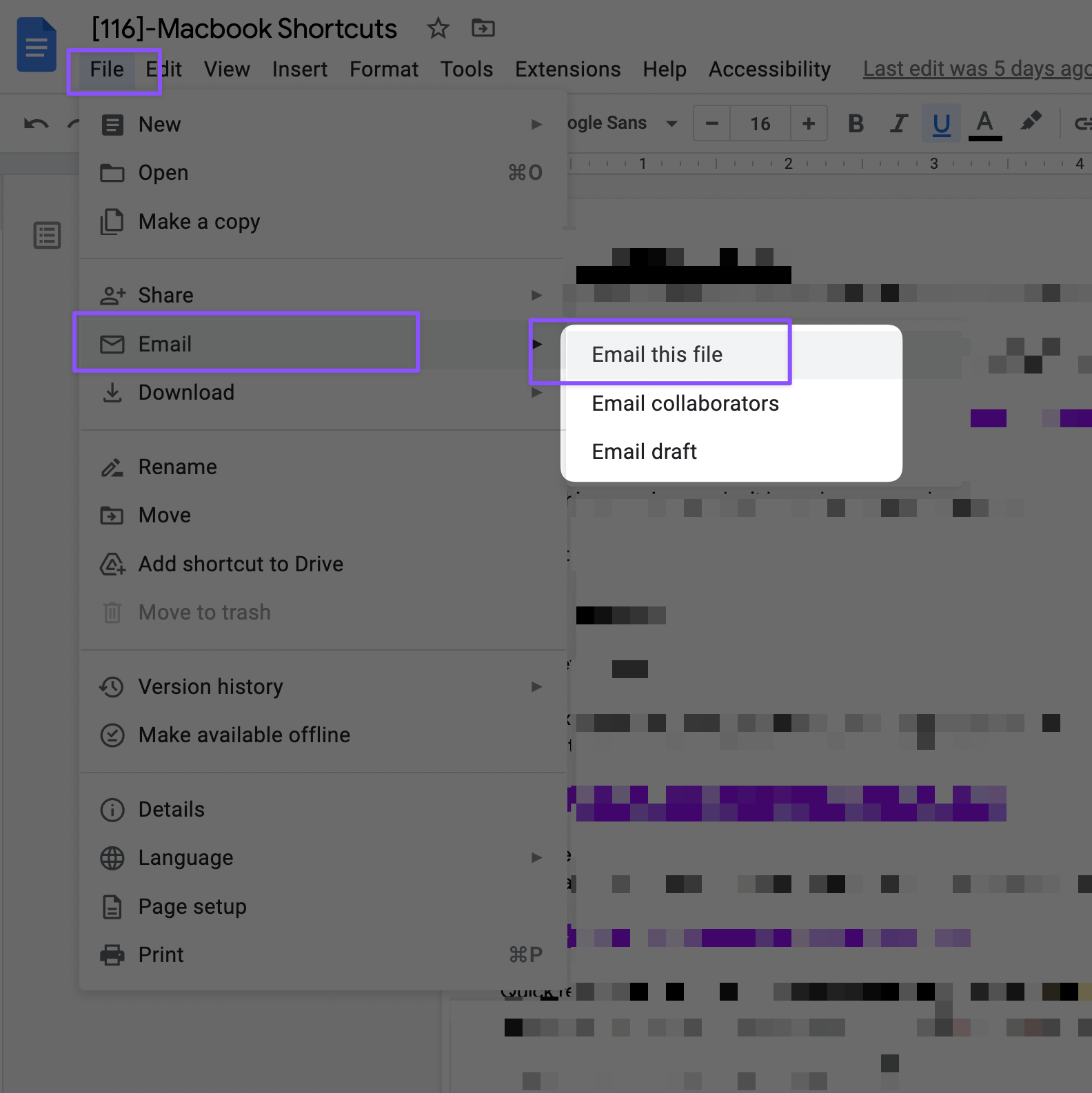
Task: Click the document title text
Action: tap(244, 29)
